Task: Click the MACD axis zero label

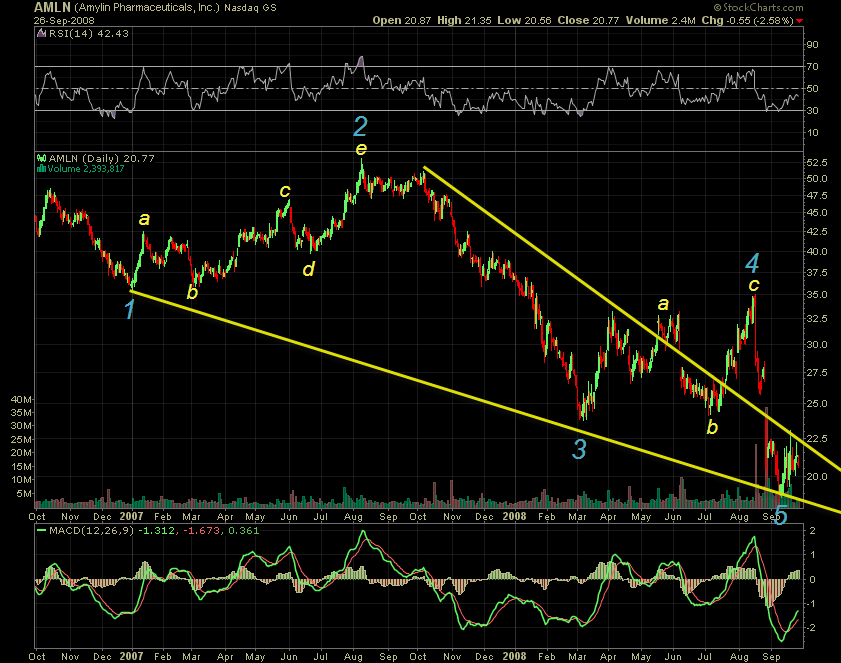Action: 813,579
